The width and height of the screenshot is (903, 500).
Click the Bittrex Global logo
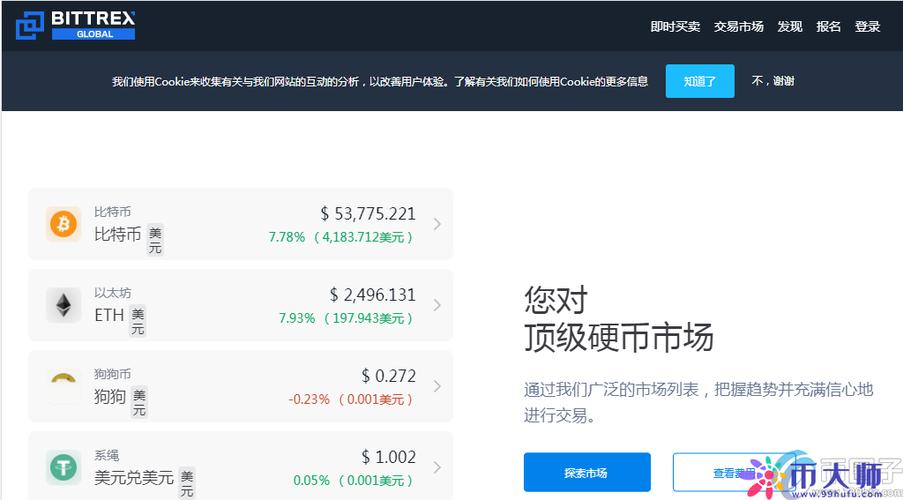click(75, 25)
